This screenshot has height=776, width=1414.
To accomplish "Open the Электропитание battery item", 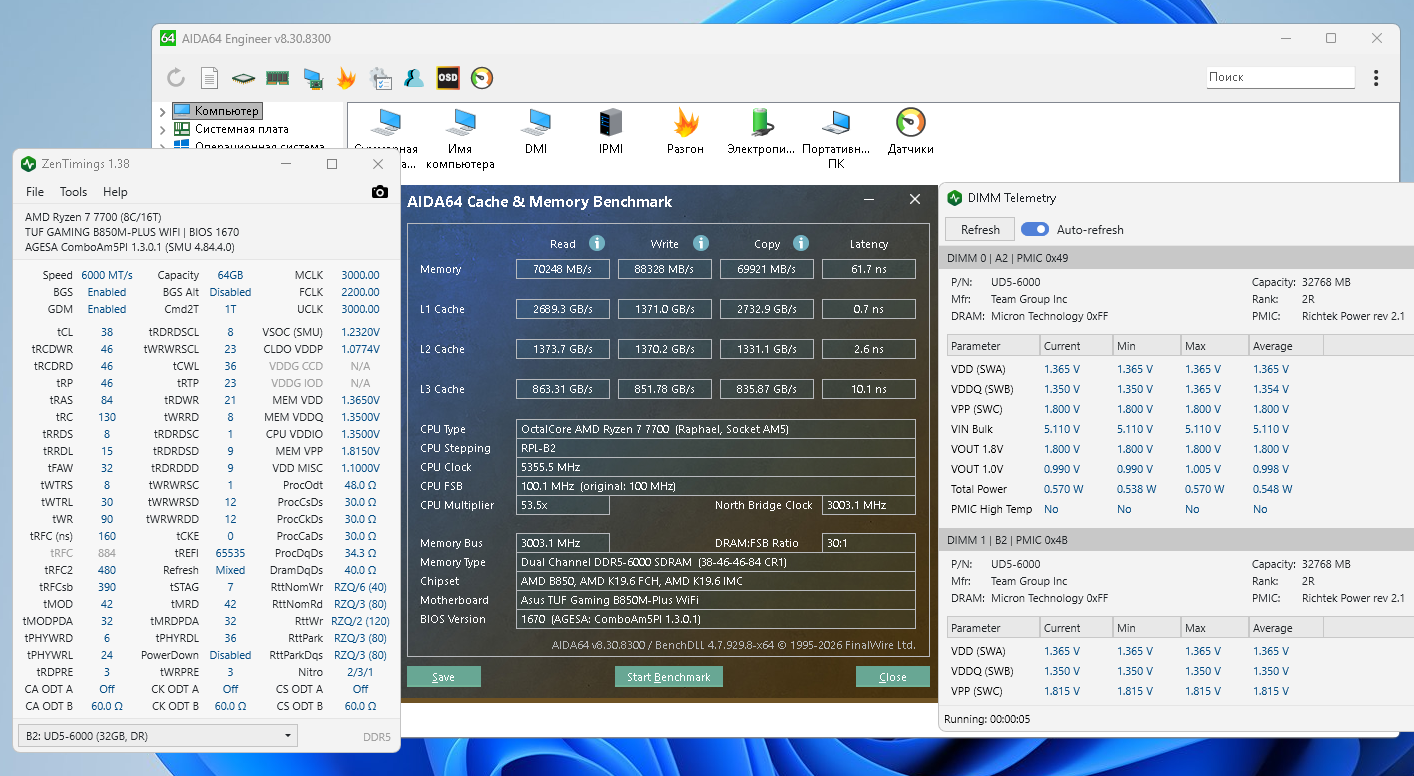I will pos(761,132).
